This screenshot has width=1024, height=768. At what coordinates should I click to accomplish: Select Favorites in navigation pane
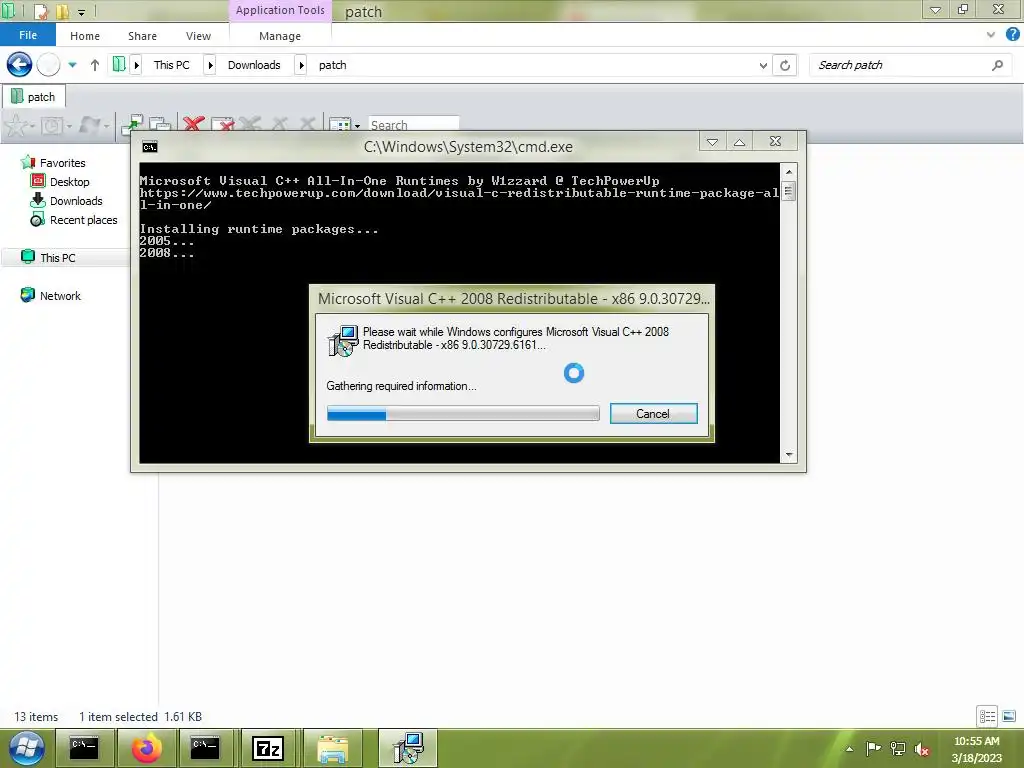click(62, 163)
